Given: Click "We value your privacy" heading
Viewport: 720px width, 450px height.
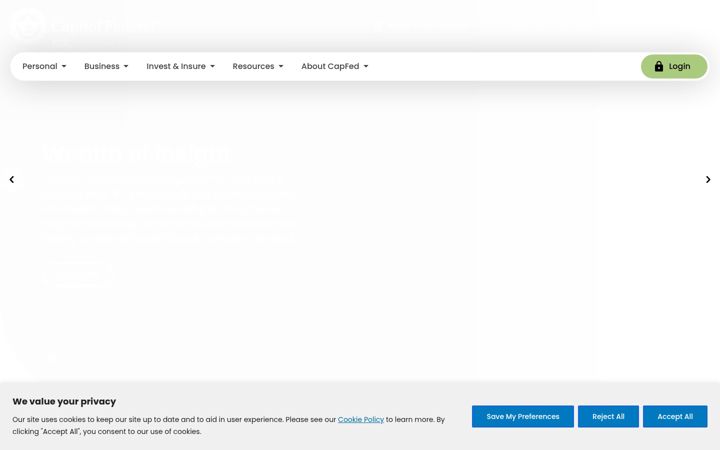Looking at the screenshot, I should (64, 401).
